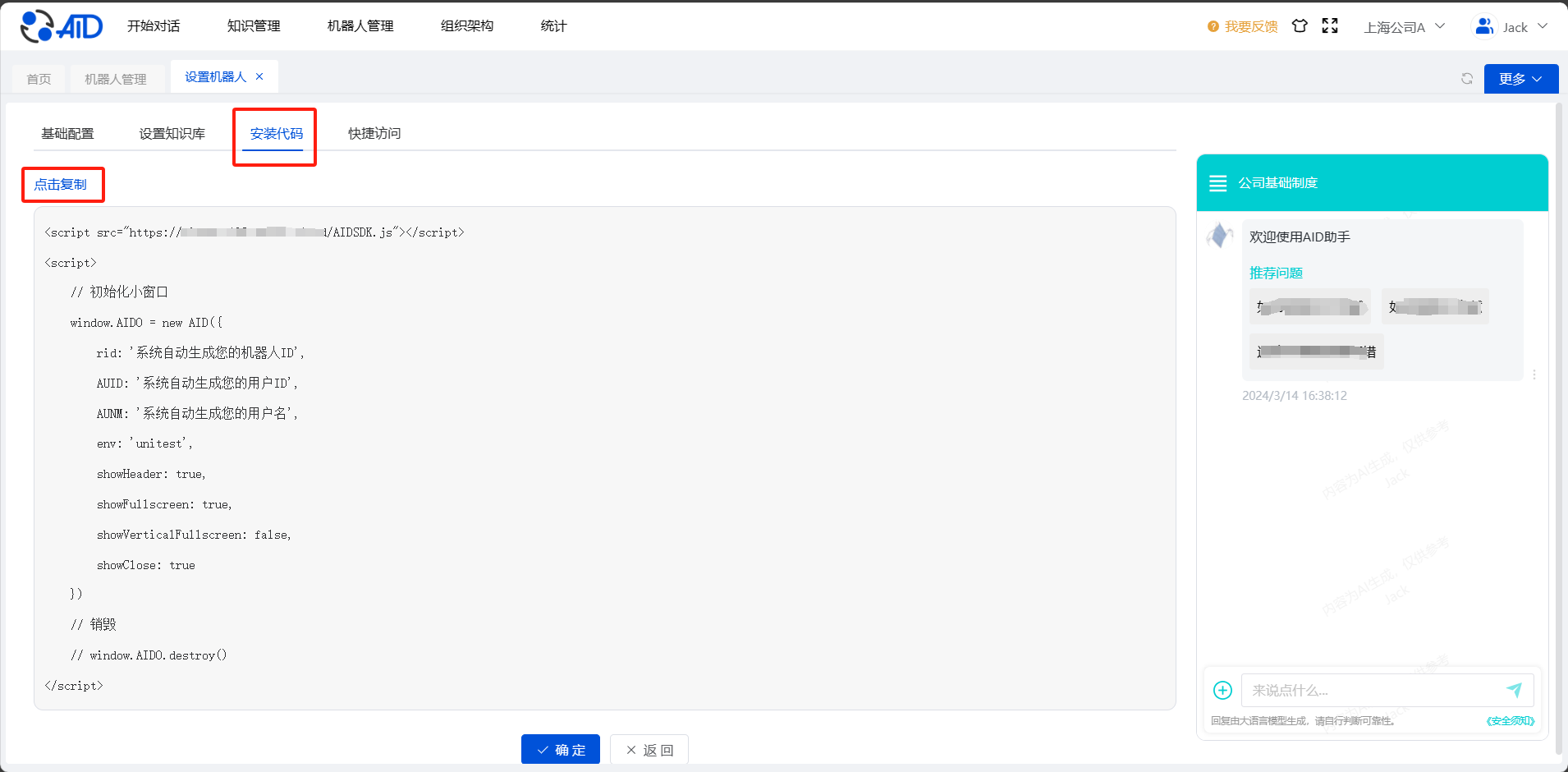Viewport: 1568px width, 772px height.
Task: Select the third recommended question chip
Action: coord(1317,352)
